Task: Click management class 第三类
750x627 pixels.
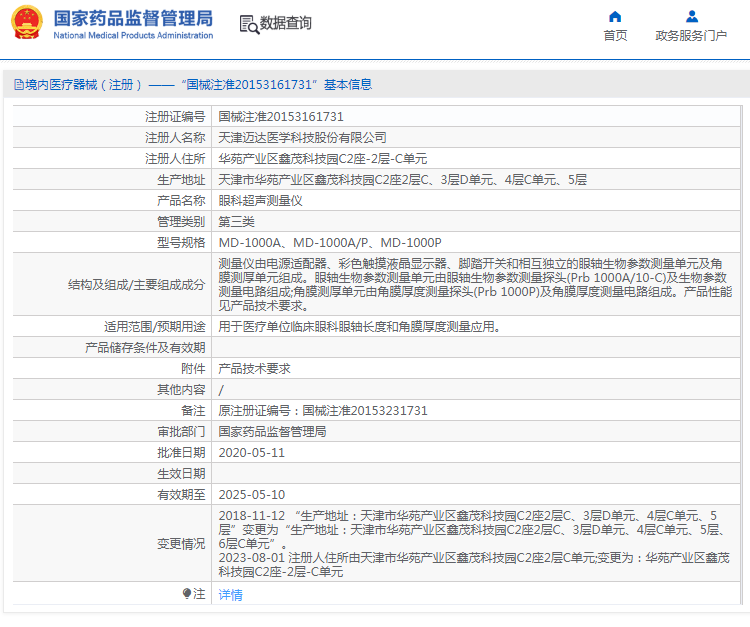Action: click(236, 222)
